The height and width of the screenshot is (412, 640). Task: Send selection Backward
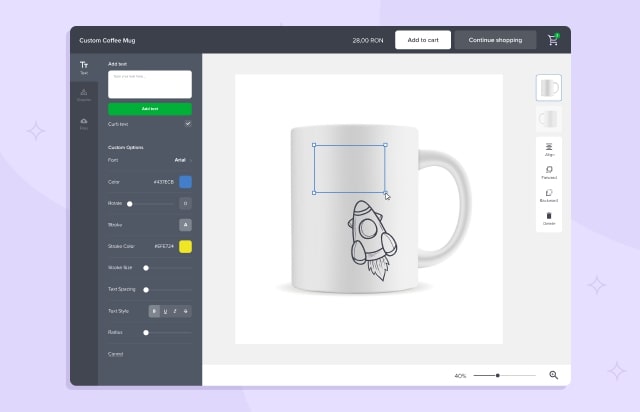(x=549, y=194)
